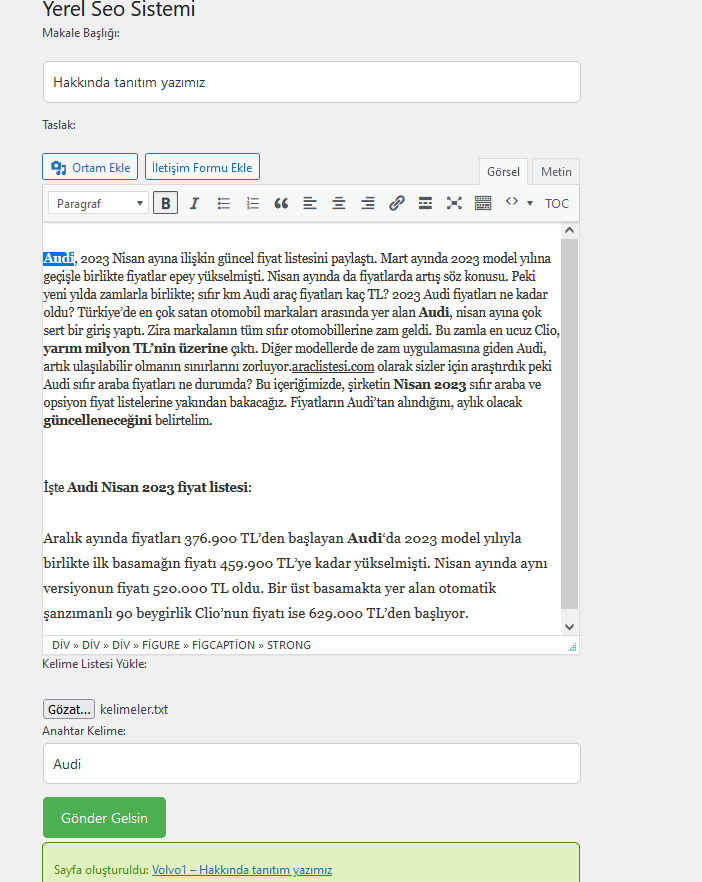Submit with Gönder Gelsin button
The height and width of the screenshot is (882, 702).
pyautogui.click(x=104, y=818)
